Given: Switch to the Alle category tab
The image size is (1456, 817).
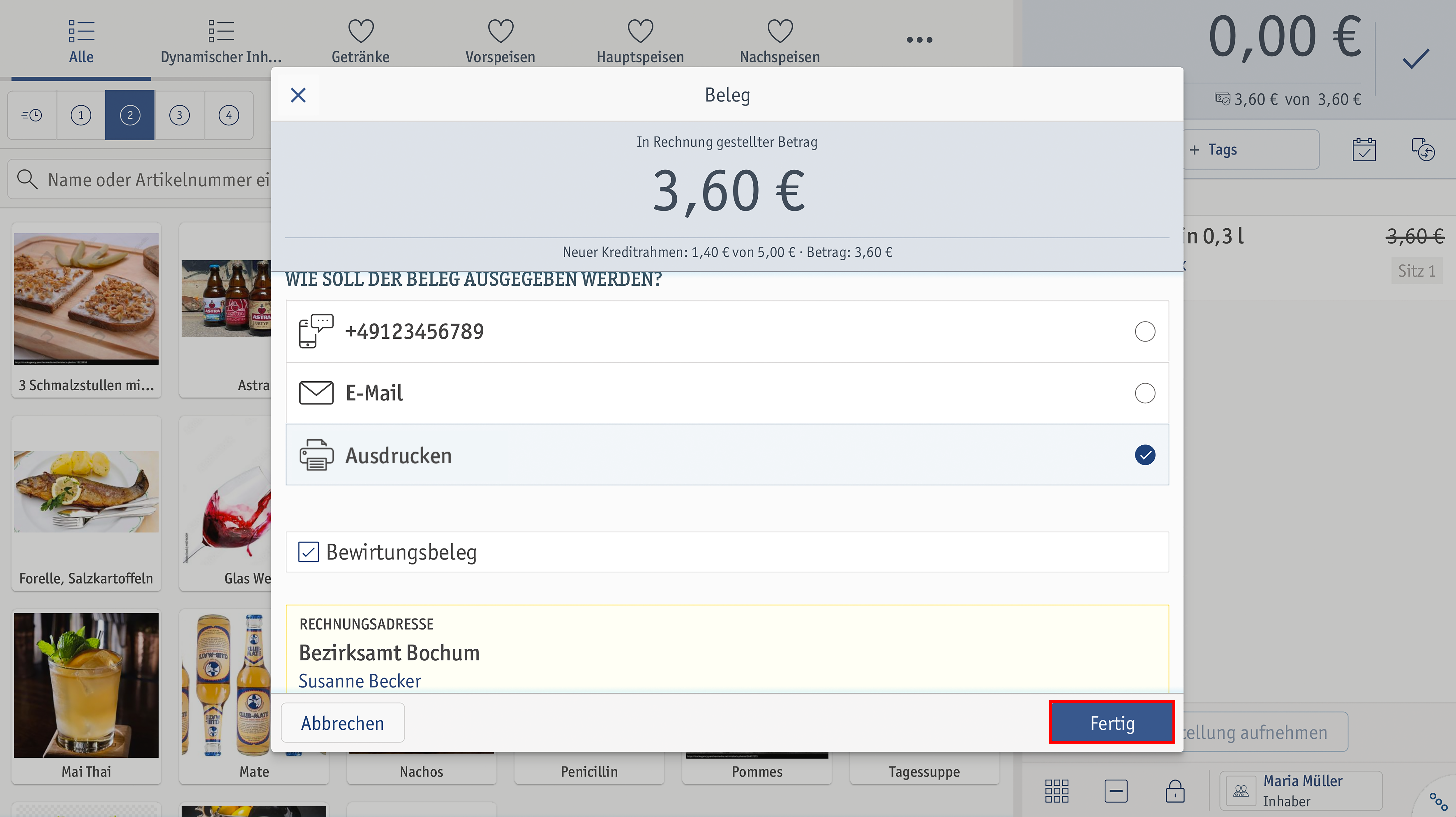Looking at the screenshot, I should coord(81,41).
